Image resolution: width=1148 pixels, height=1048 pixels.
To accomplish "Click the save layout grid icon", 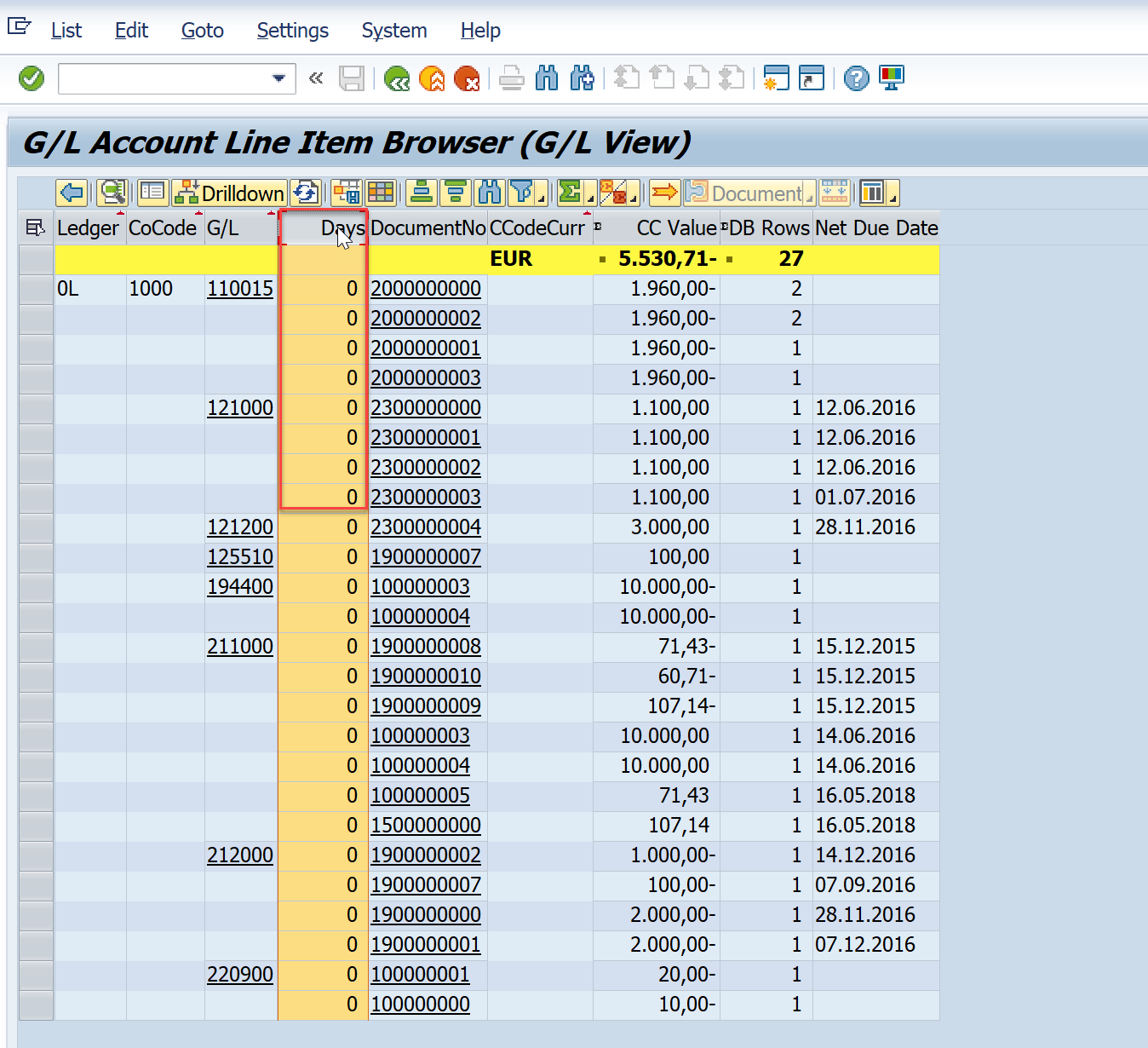I will 345,193.
